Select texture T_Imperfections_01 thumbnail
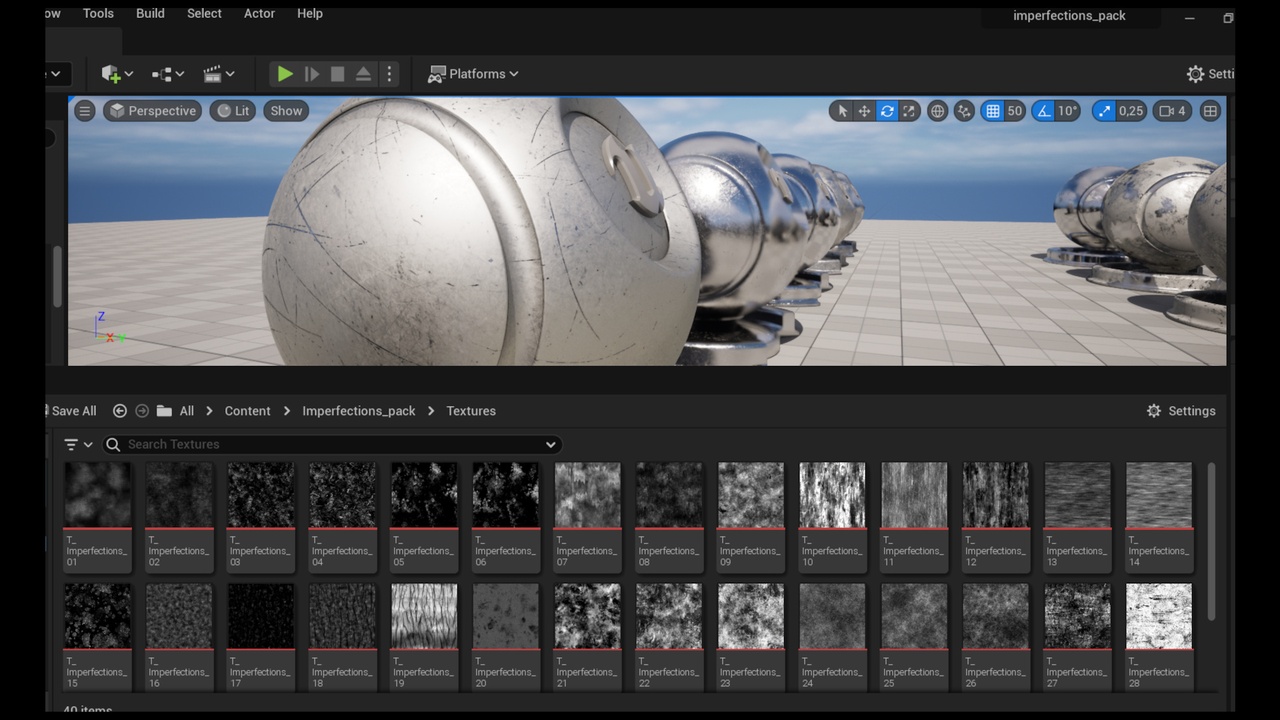1280x720 pixels. coord(97,494)
